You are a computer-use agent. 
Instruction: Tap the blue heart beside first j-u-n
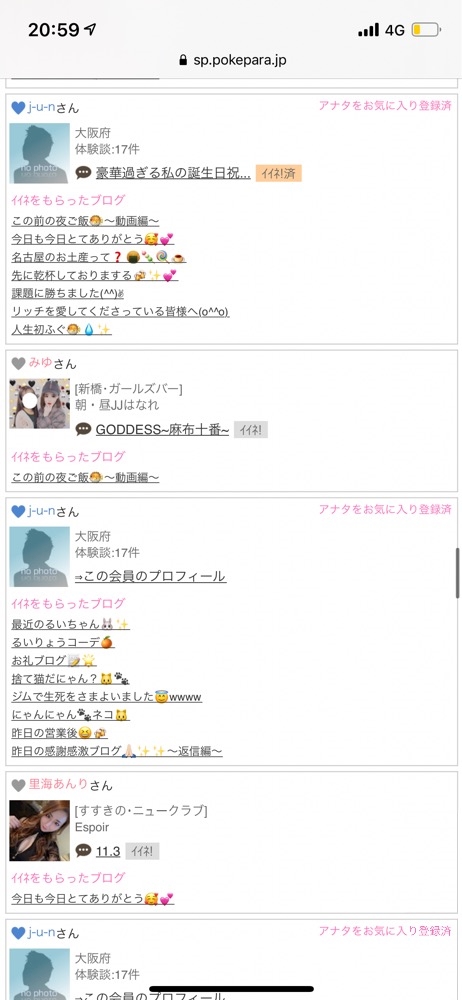pyautogui.click(x=18, y=108)
